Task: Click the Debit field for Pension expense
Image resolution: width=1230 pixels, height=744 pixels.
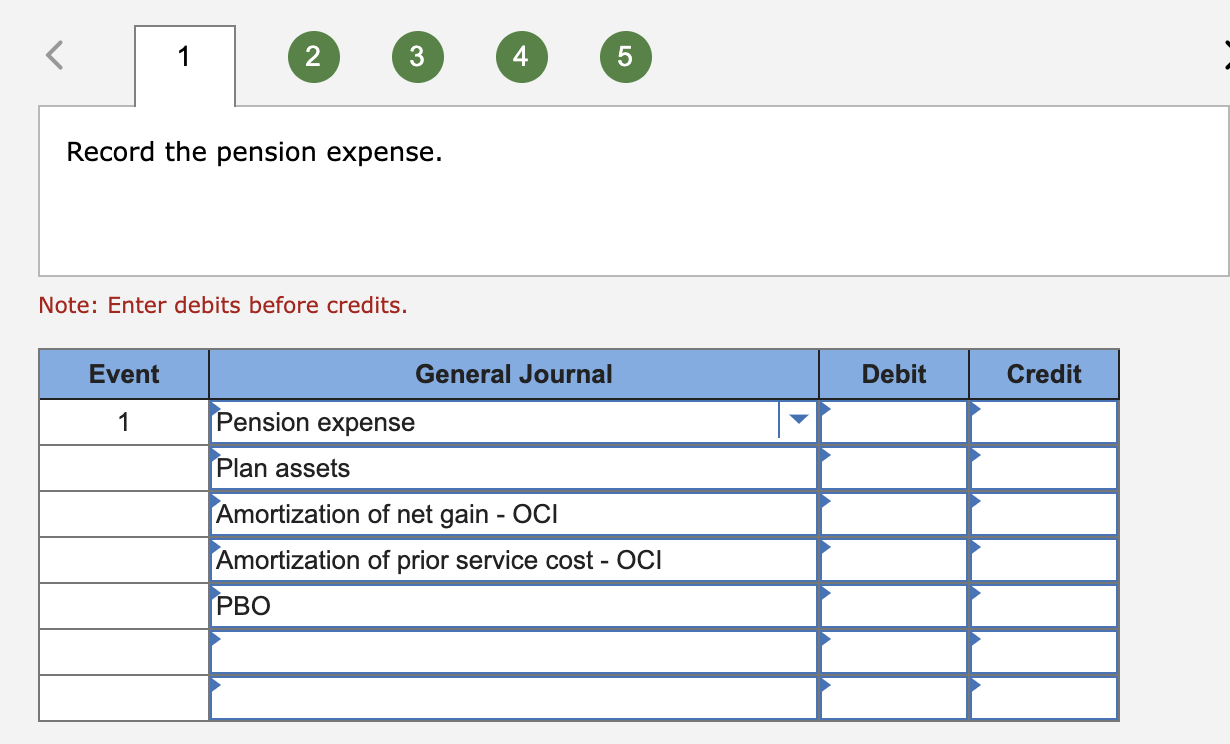Action: point(893,422)
